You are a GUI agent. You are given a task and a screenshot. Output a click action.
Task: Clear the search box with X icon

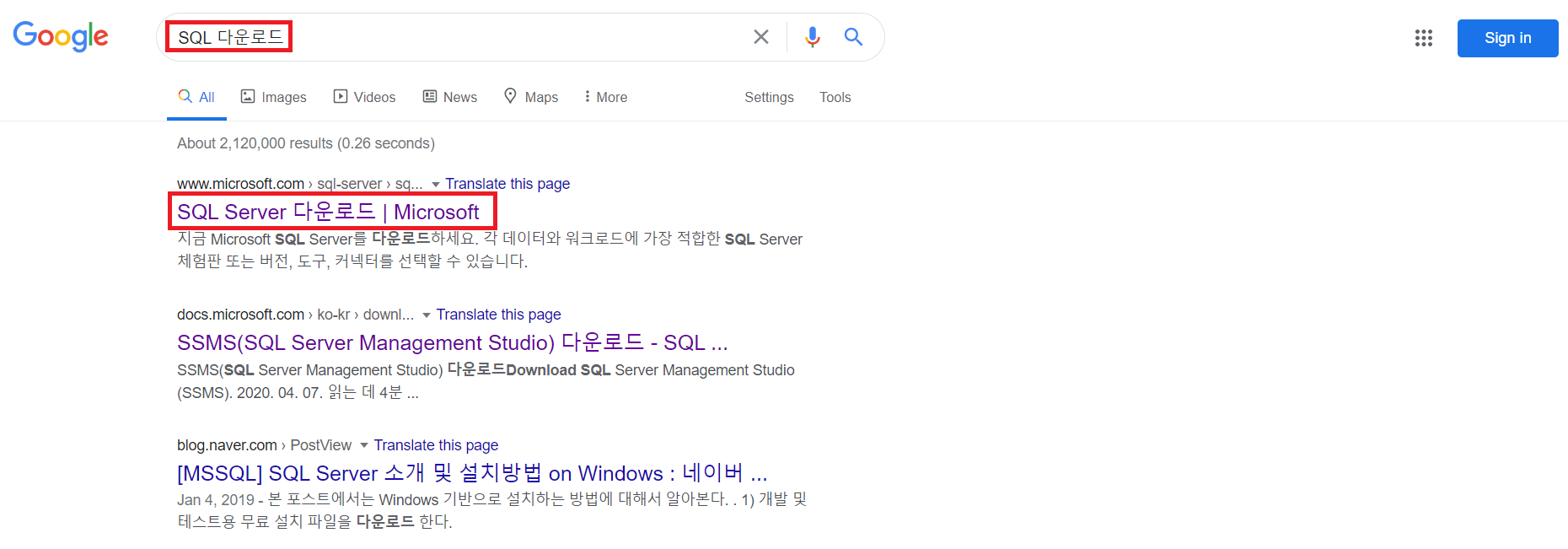(760, 37)
